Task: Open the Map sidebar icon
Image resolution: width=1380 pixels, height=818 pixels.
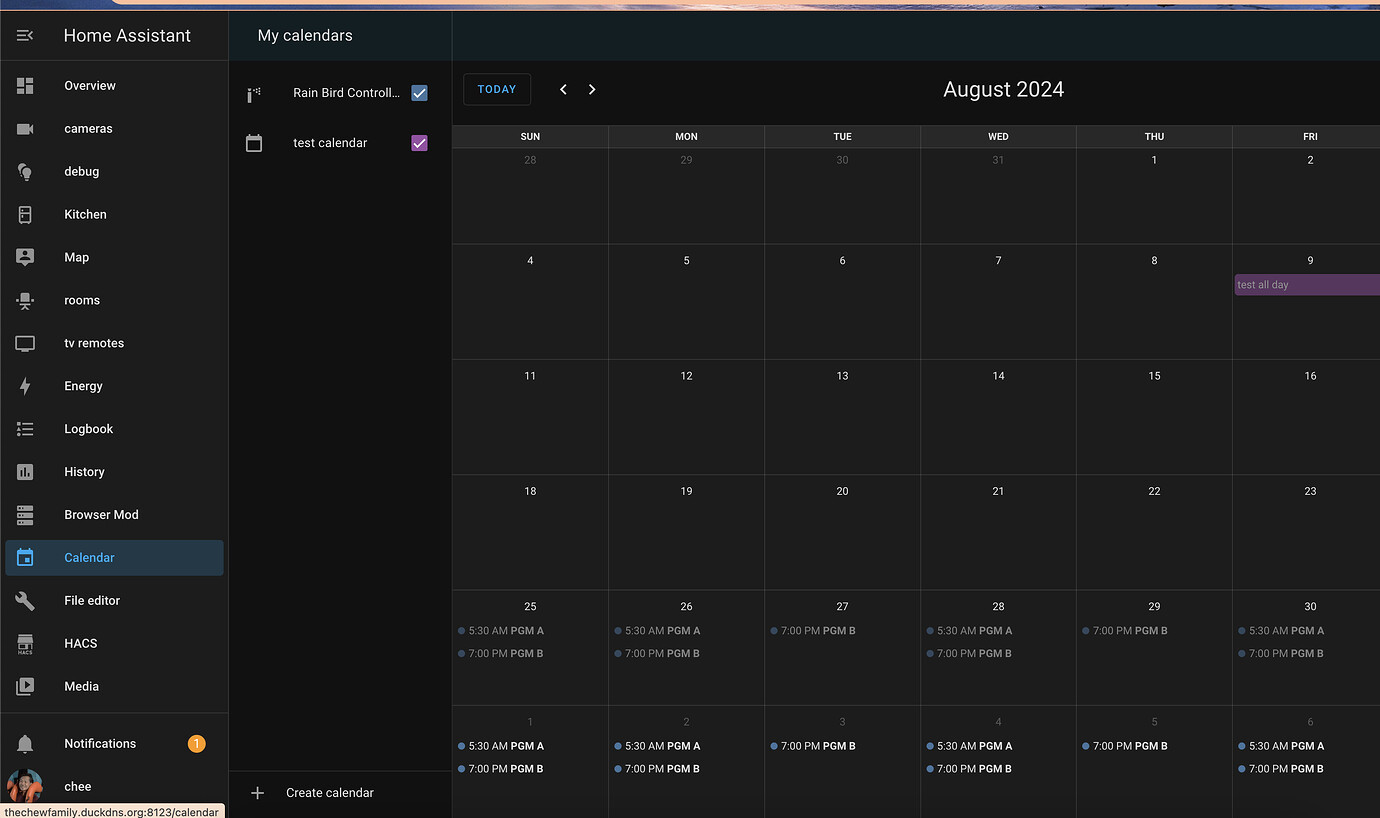Action: point(25,257)
